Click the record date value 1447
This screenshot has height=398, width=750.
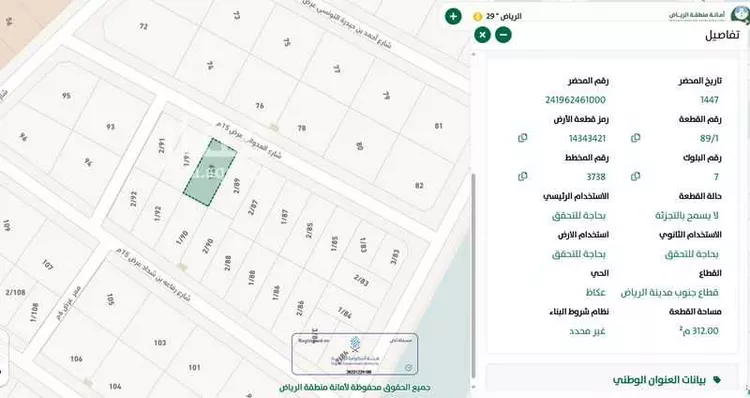click(x=709, y=100)
